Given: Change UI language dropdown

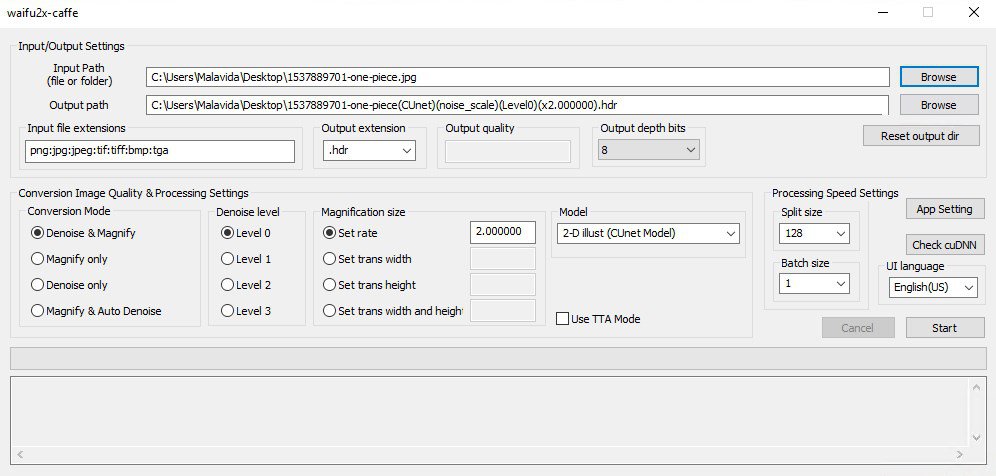Looking at the screenshot, I should (932, 287).
